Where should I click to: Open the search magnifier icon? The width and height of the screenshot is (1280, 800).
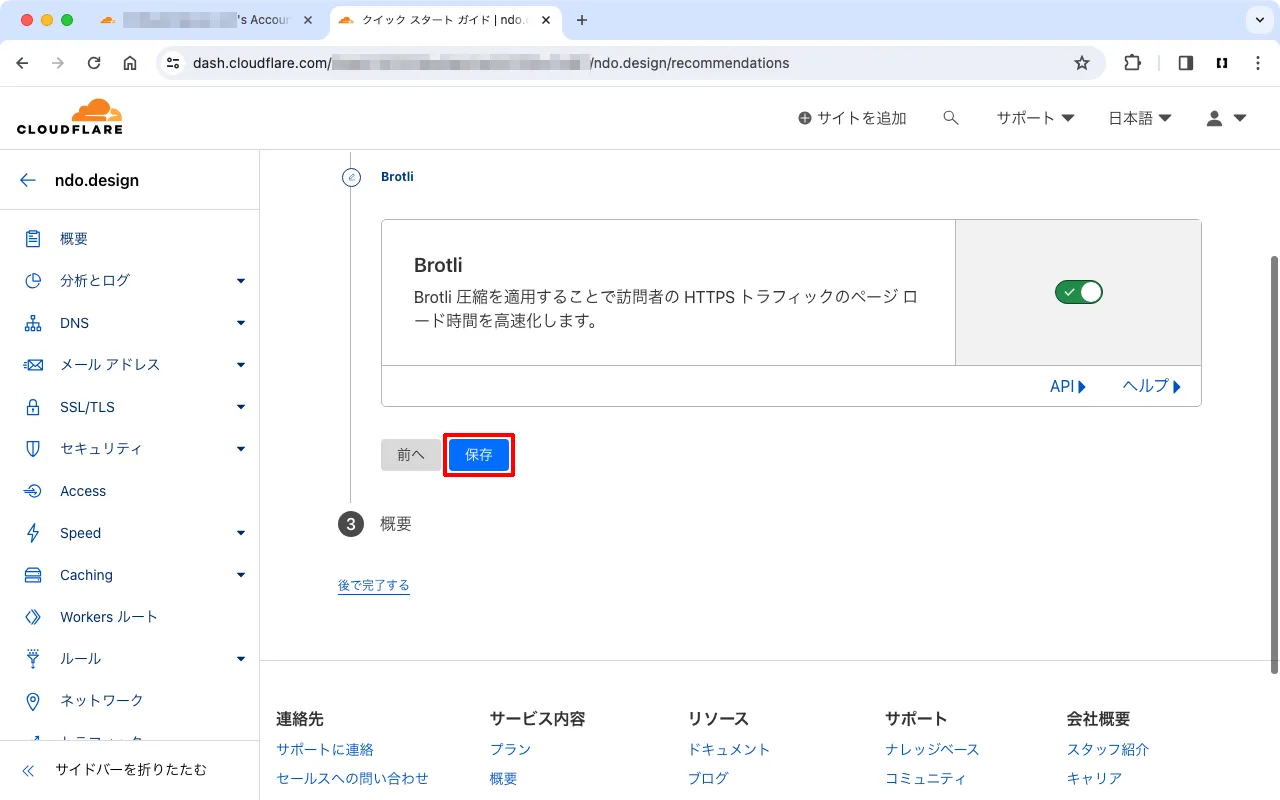click(951, 118)
